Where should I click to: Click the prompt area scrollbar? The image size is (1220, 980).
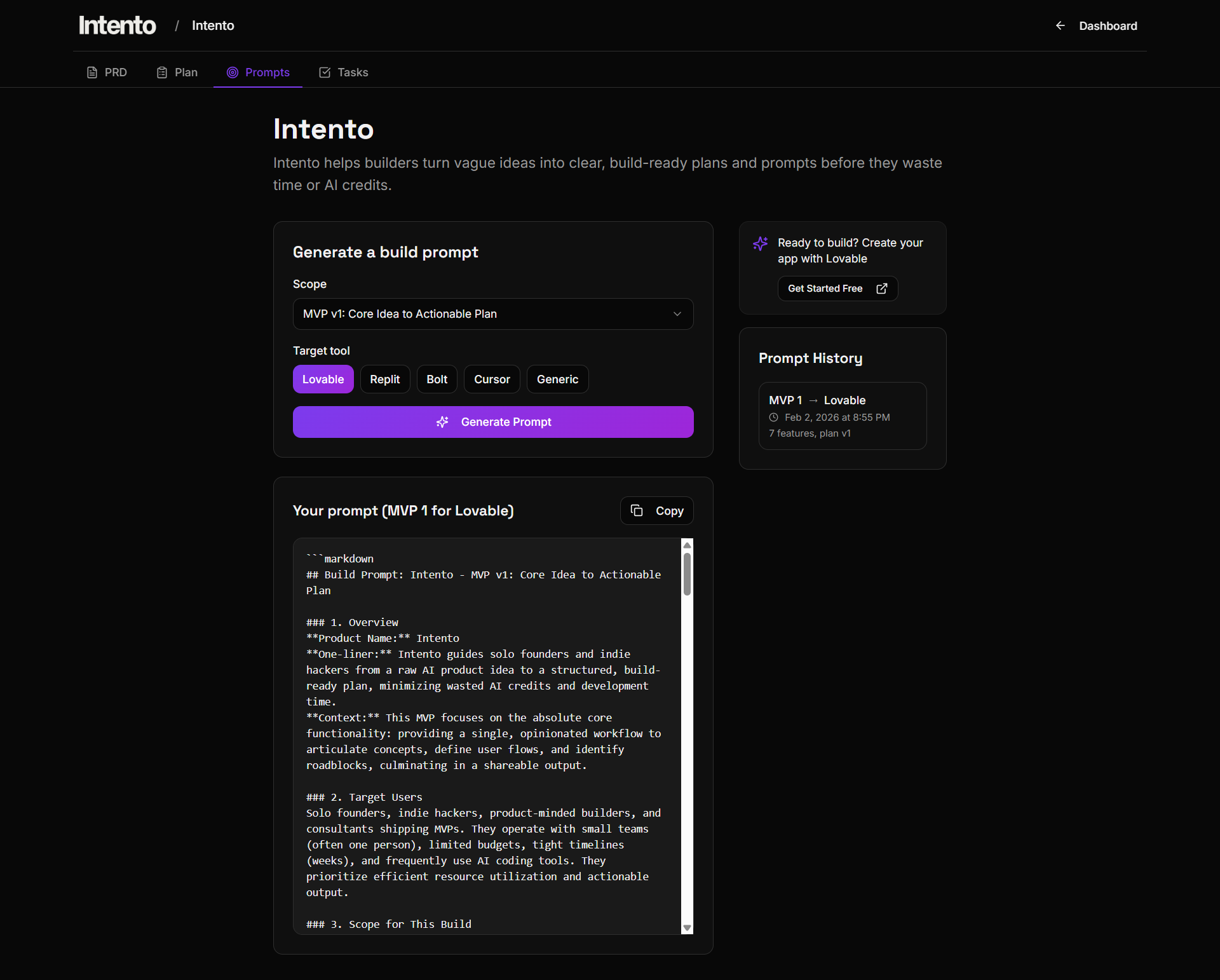tap(687, 572)
